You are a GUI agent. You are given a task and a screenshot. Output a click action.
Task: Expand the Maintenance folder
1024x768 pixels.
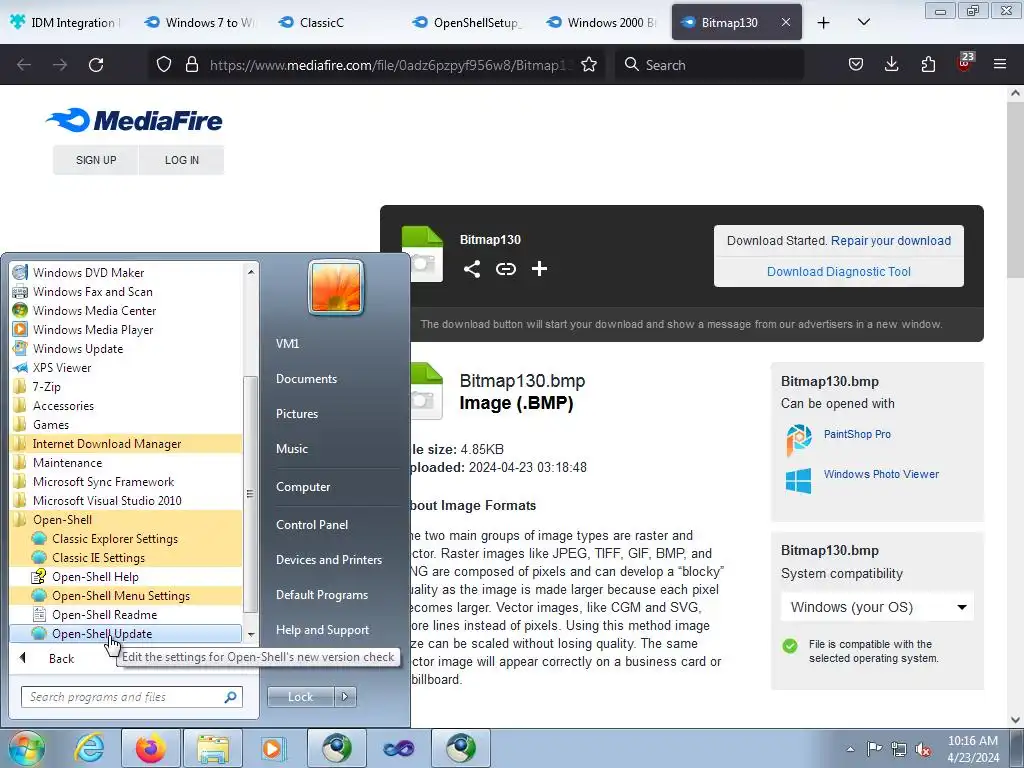click(x=127, y=462)
